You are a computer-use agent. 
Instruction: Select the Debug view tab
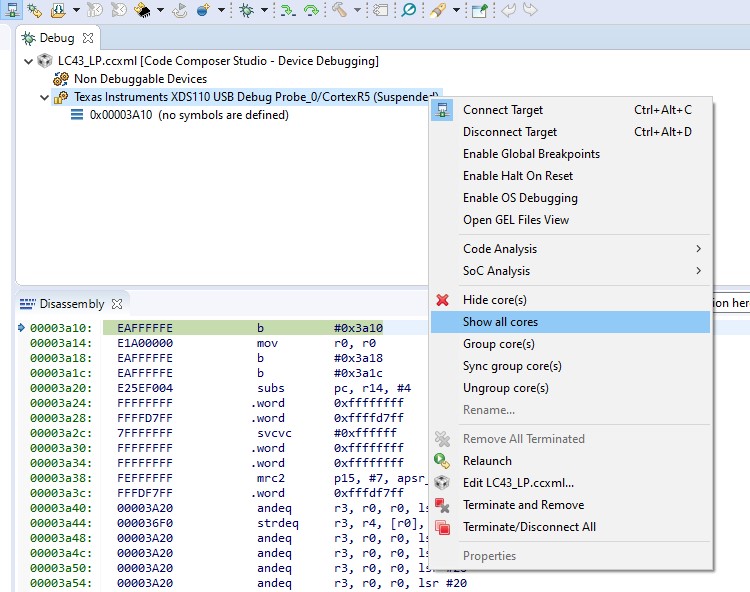57,38
